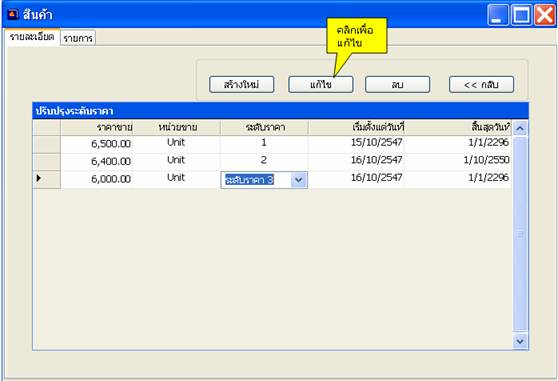Click start date 16/10/2547 in 6,000.00 row

[x=357, y=179]
